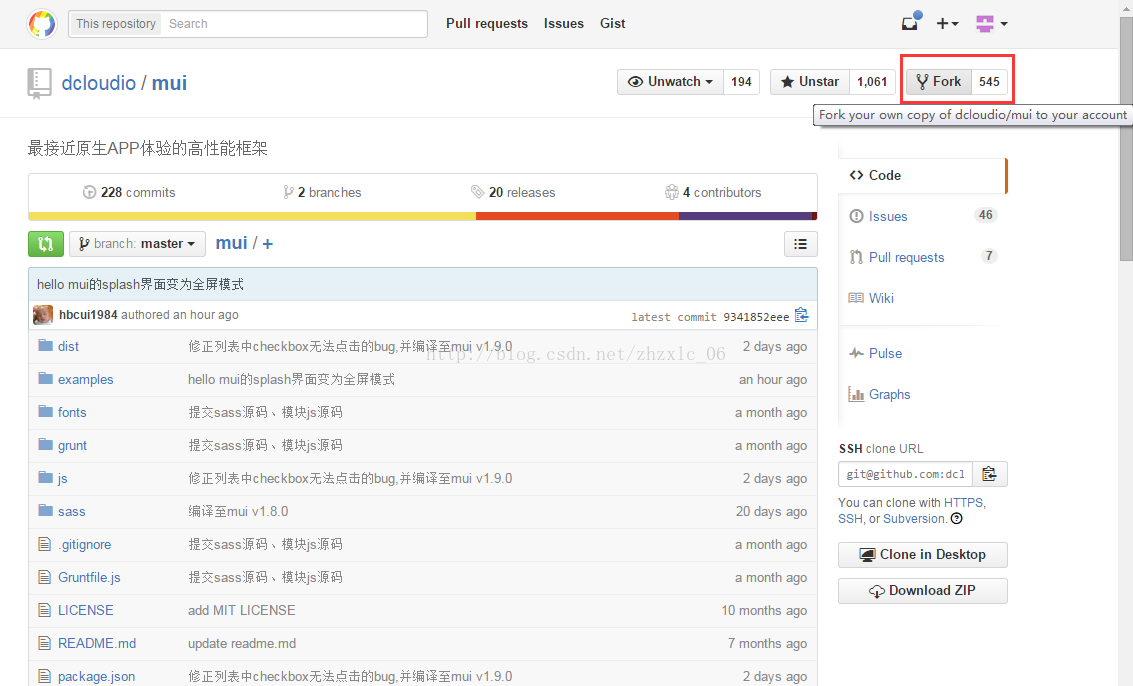Open the dcloudio owner link
The width and height of the screenshot is (1133, 686).
[98, 83]
